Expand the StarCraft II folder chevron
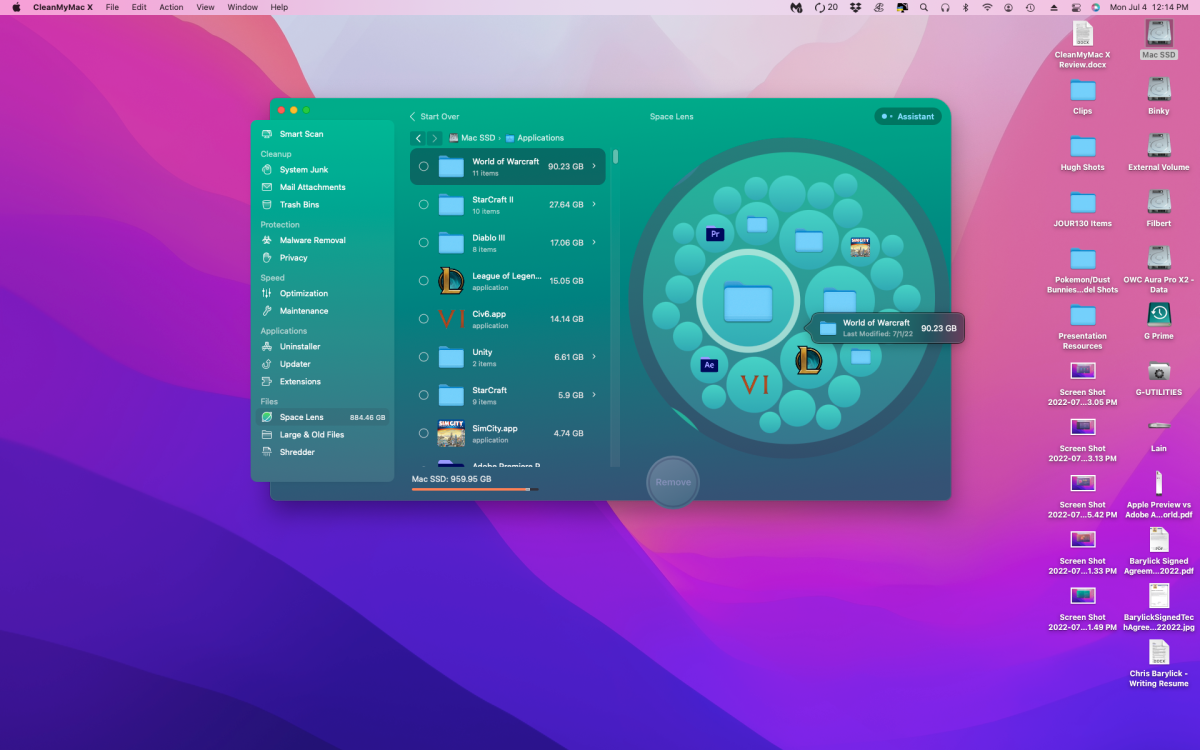Image resolution: width=1200 pixels, height=750 pixels. click(x=594, y=205)
